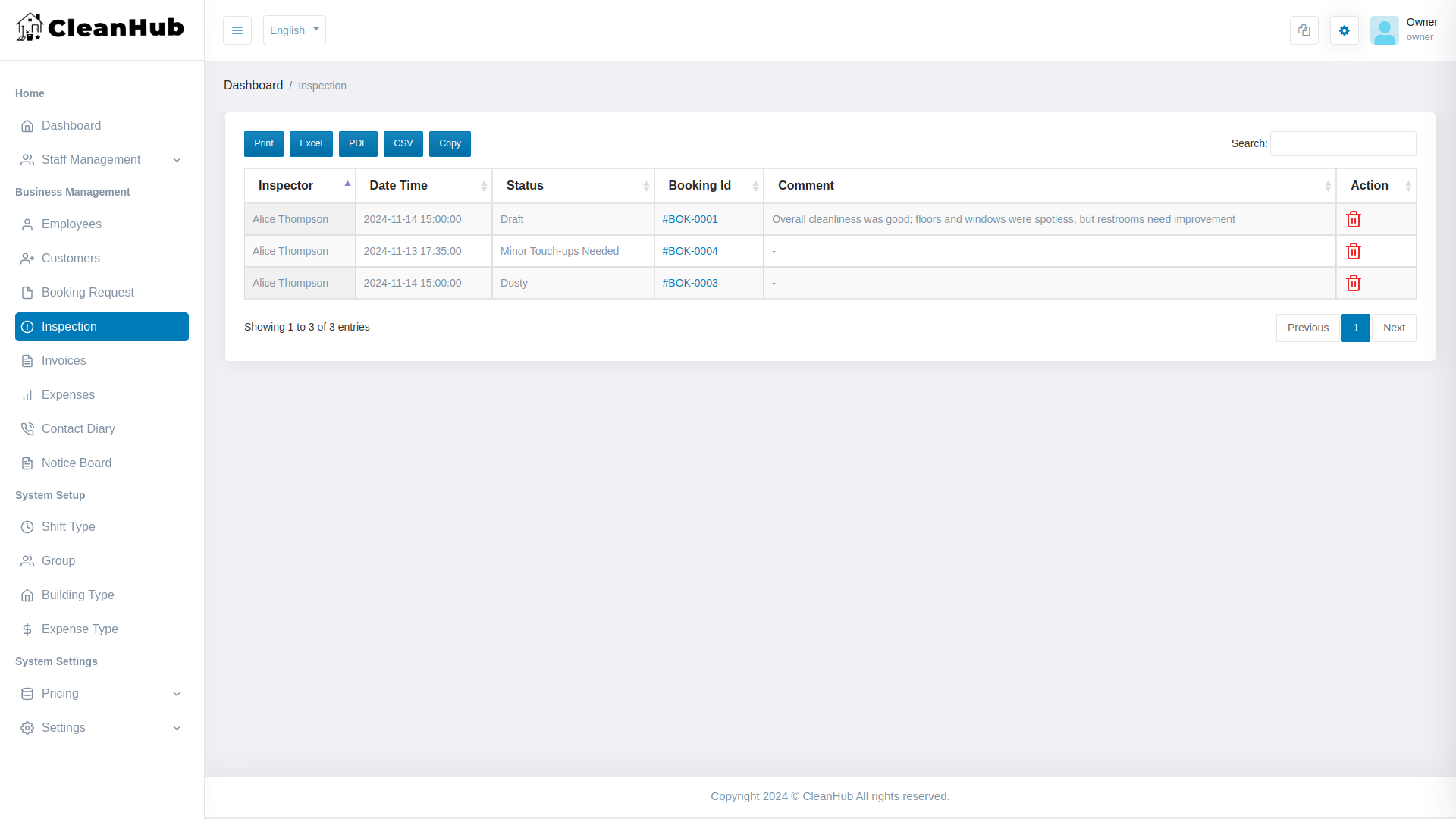
Task: Sort inspections by Status column
Action: pos(573,186)
